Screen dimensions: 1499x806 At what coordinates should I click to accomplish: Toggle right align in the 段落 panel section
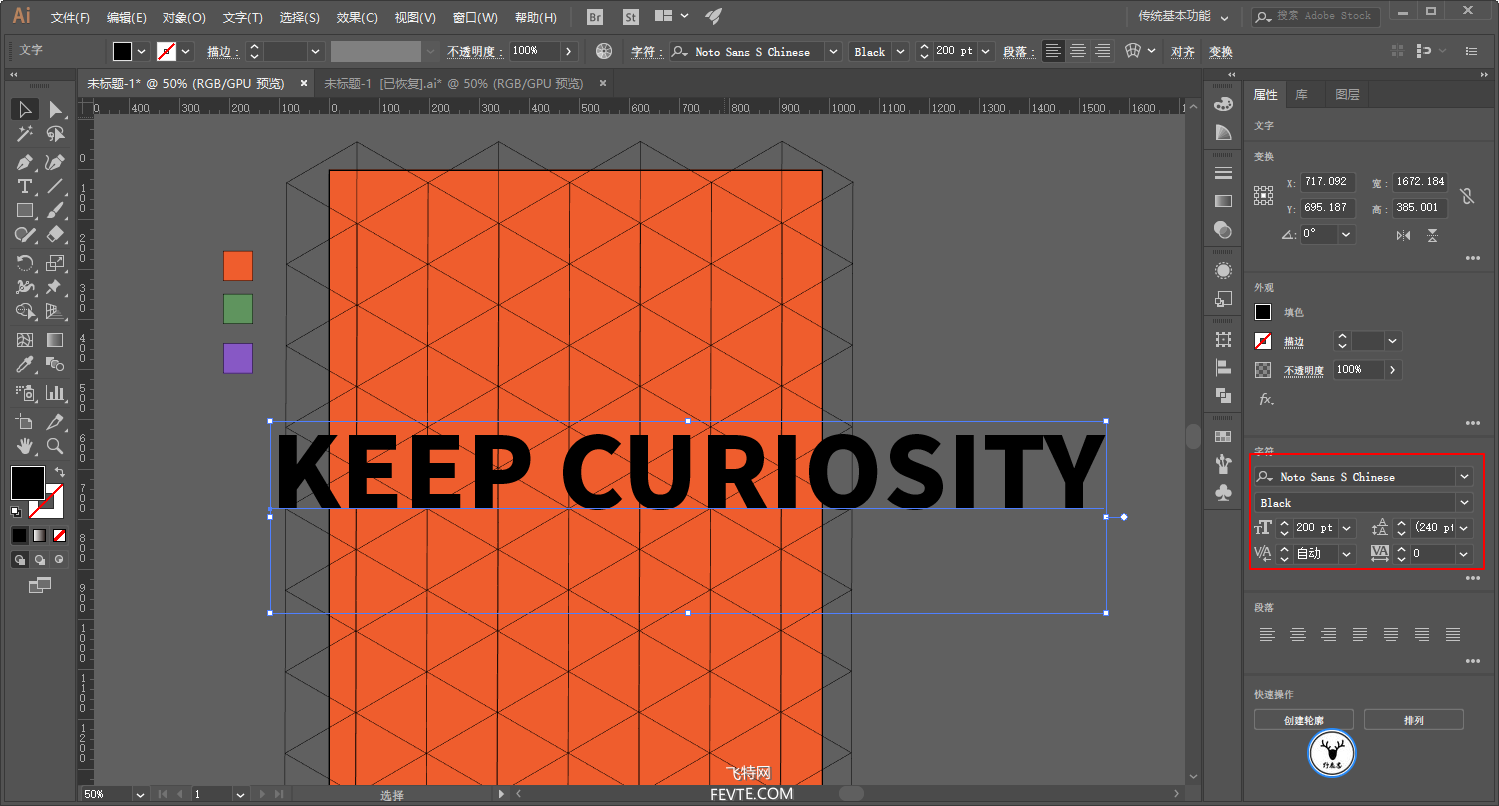click(x=1328, y=634)
